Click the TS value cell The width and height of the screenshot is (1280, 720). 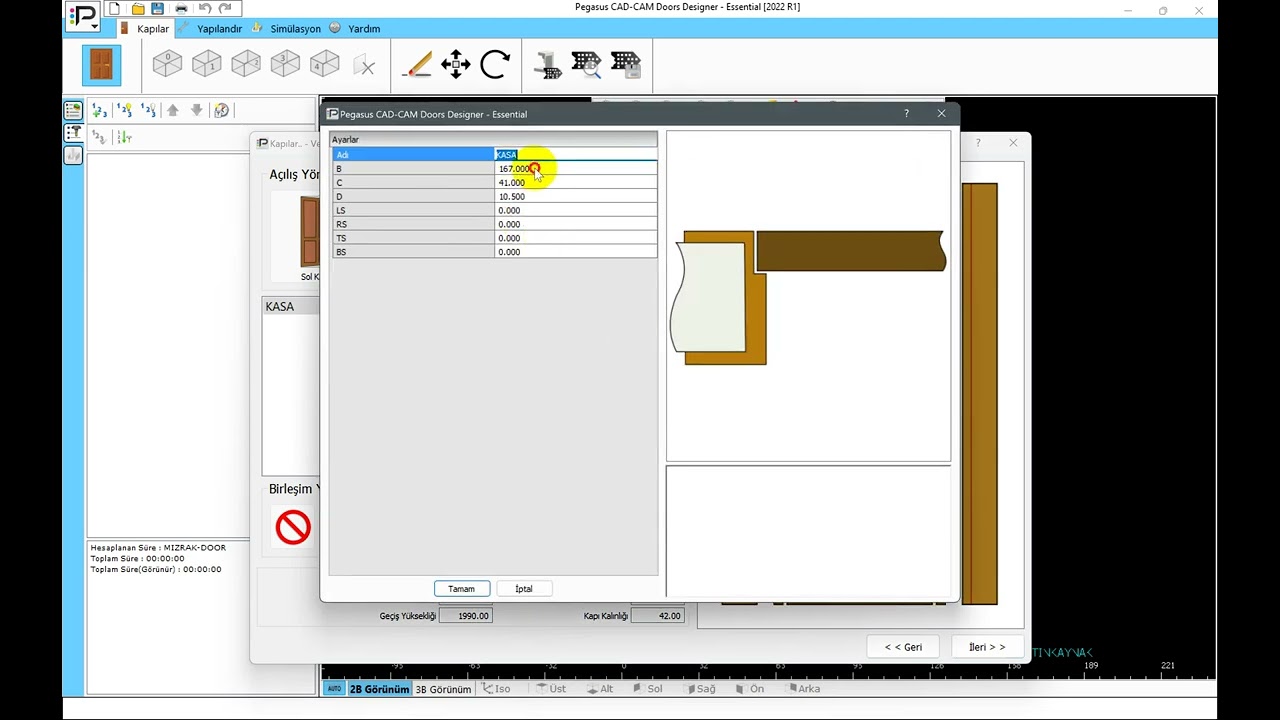point(576,239)
